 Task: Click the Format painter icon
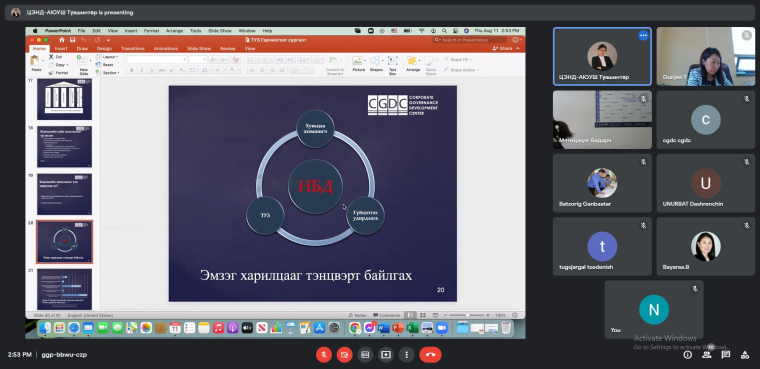click(x=51, y=73)
